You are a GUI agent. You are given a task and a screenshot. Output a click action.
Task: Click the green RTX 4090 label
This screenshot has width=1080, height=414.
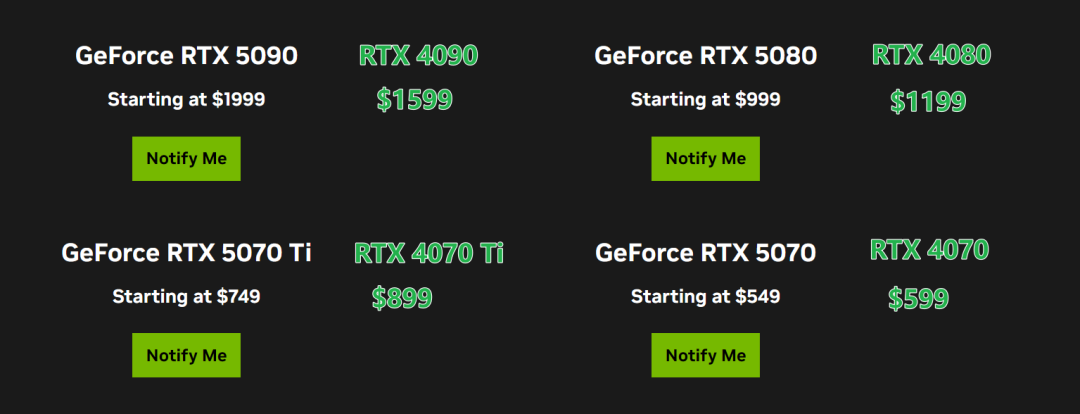point(418,56)
